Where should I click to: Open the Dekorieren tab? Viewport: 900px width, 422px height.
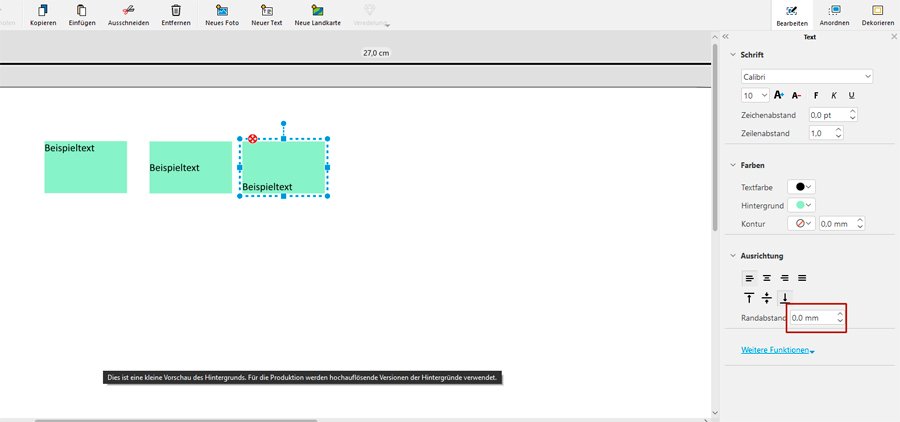click(x=878, y=15)
